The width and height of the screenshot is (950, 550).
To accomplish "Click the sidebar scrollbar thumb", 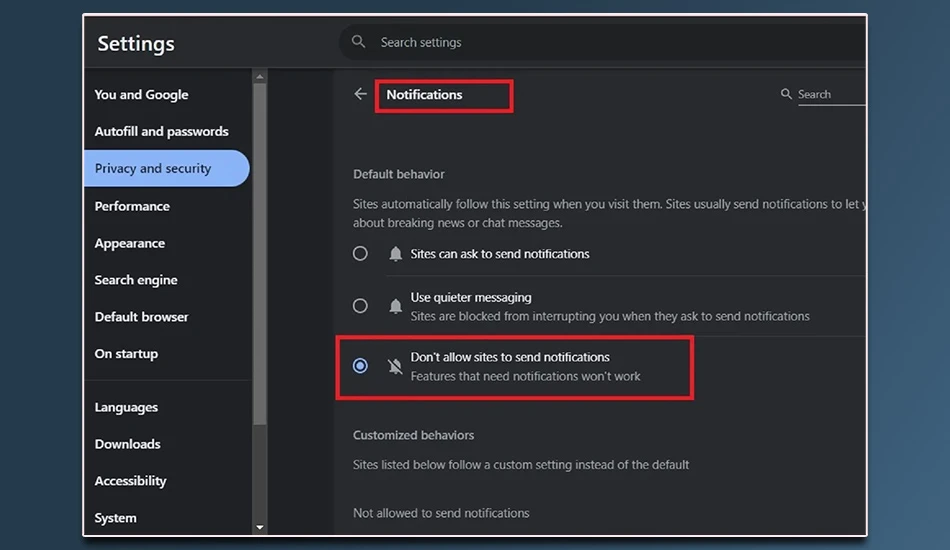I will 260,254.
